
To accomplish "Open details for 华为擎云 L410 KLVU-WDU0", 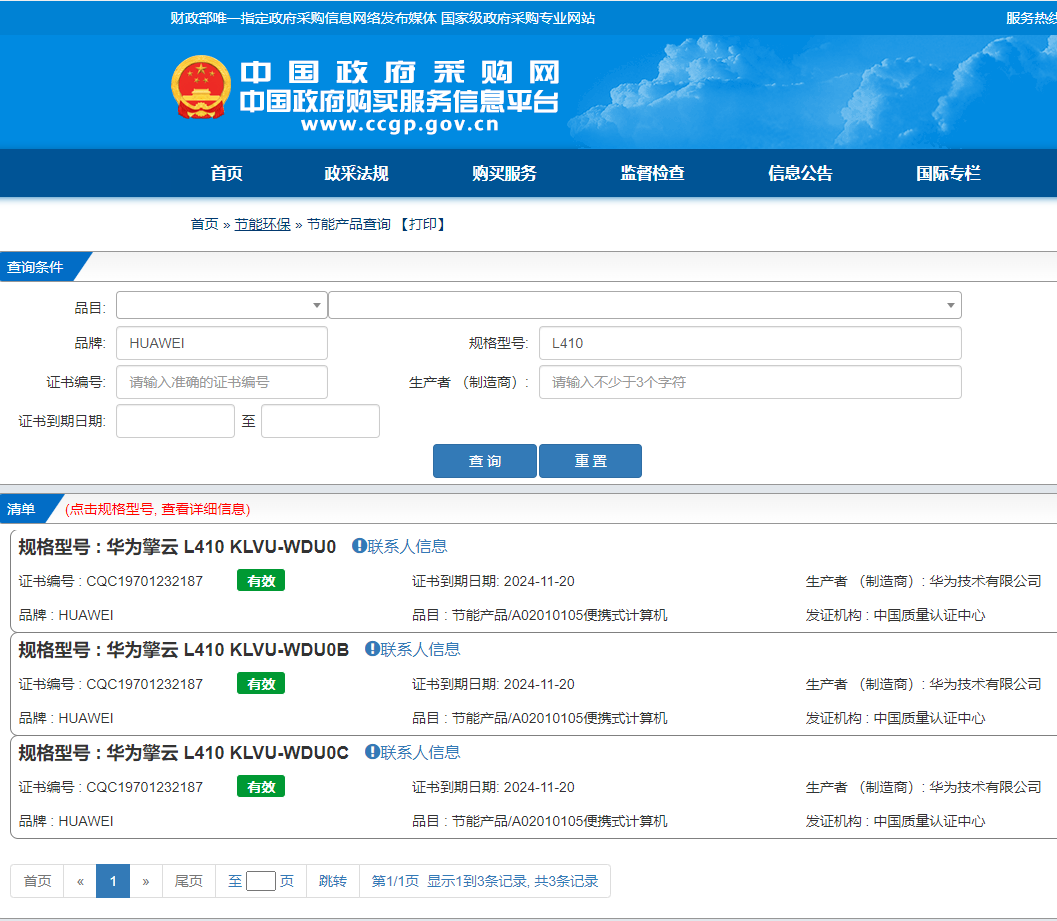I will click(x=221, y=547).
